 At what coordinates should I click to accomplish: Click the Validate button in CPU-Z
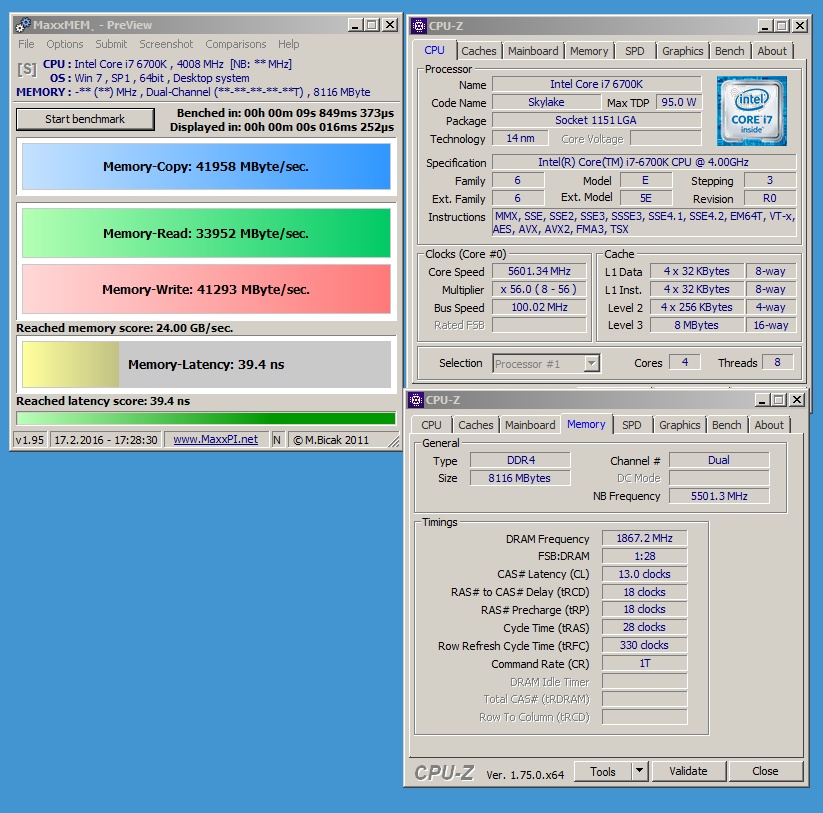pyautogui.click(x=688, y=772)
